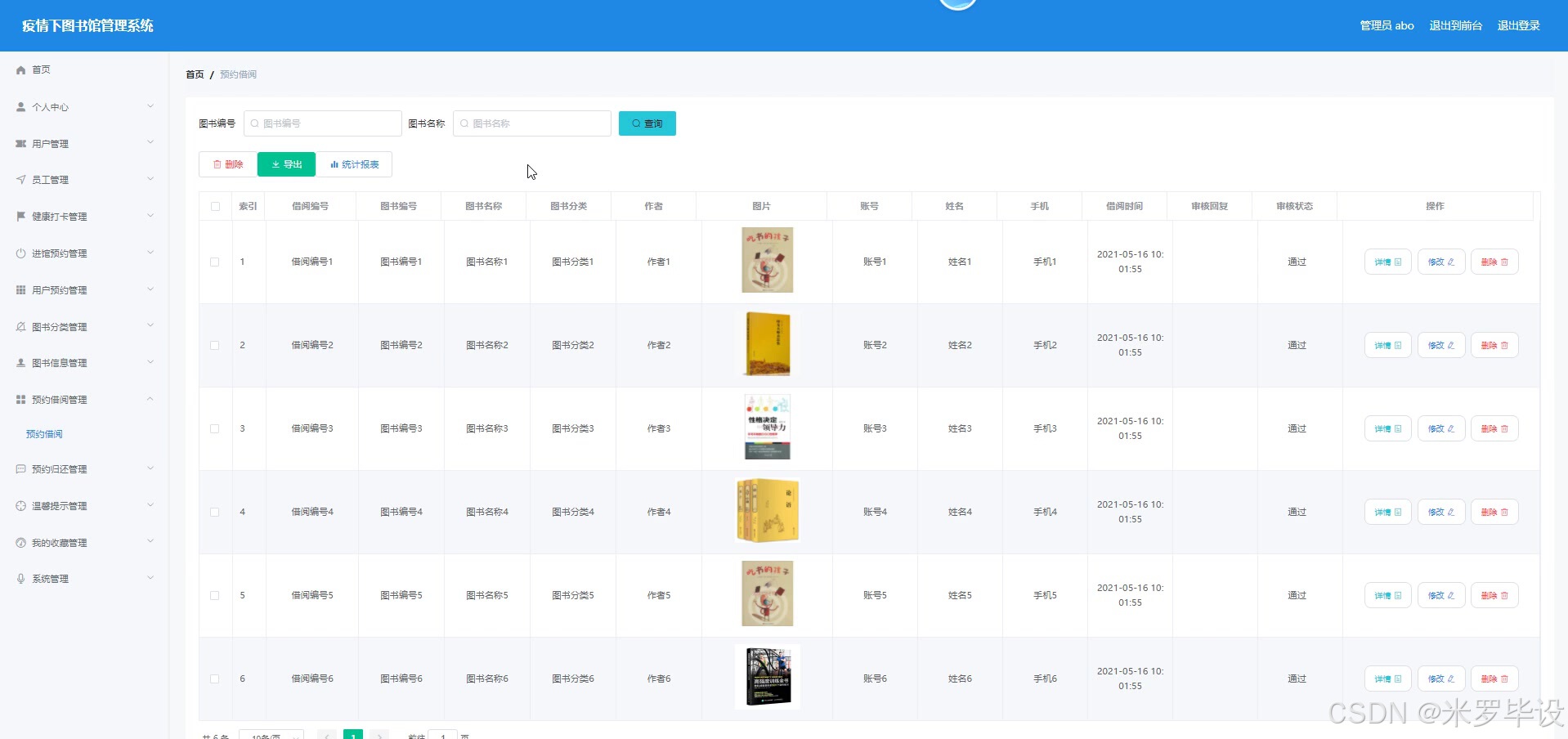Click the flag icon for 健康打卡管理
The width and height of the screenshot is (1568, 739).
click(19, 216)
